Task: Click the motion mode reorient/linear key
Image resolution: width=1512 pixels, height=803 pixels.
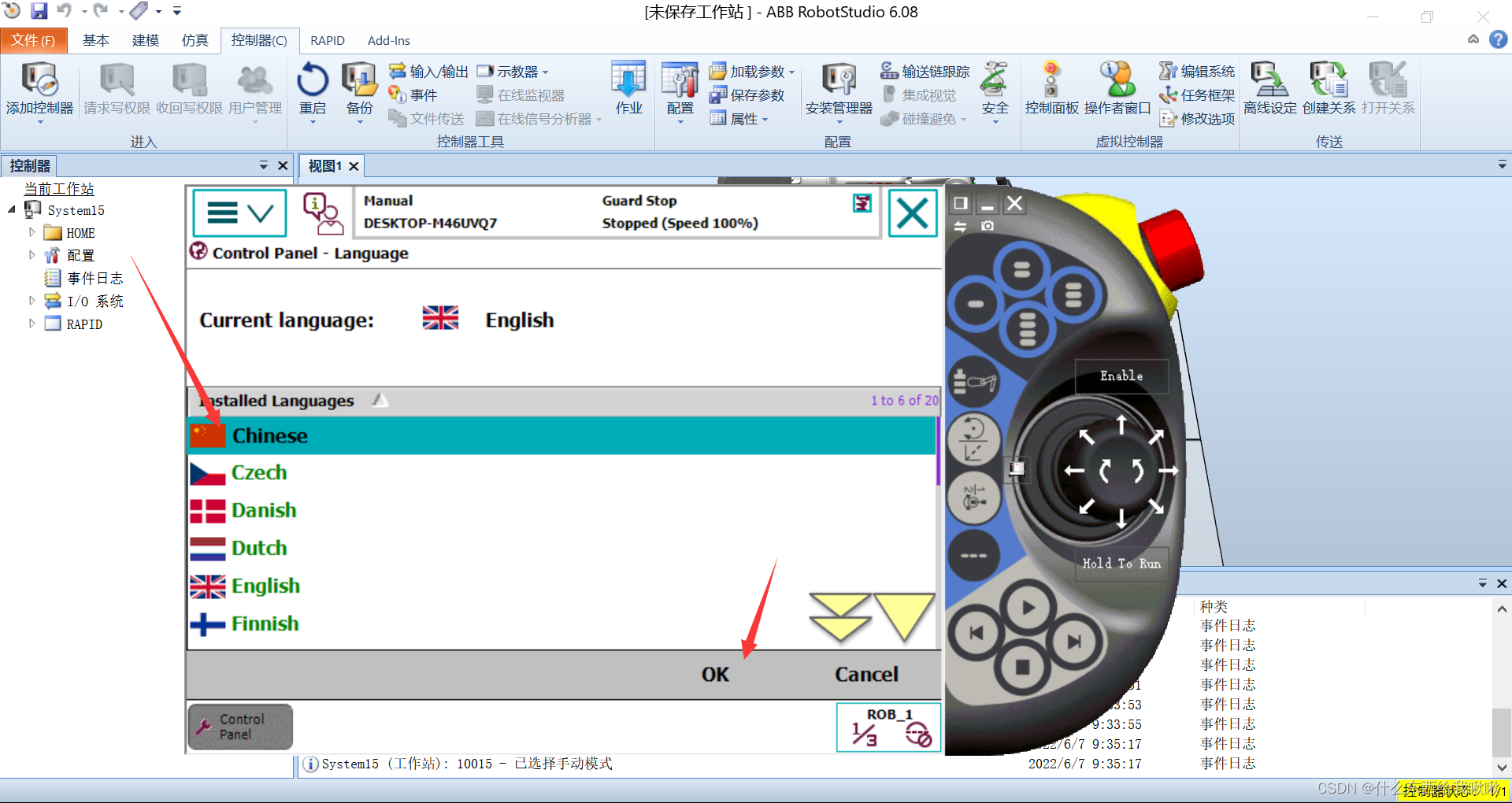Action: pyautogui.click(x=974, y=440)
